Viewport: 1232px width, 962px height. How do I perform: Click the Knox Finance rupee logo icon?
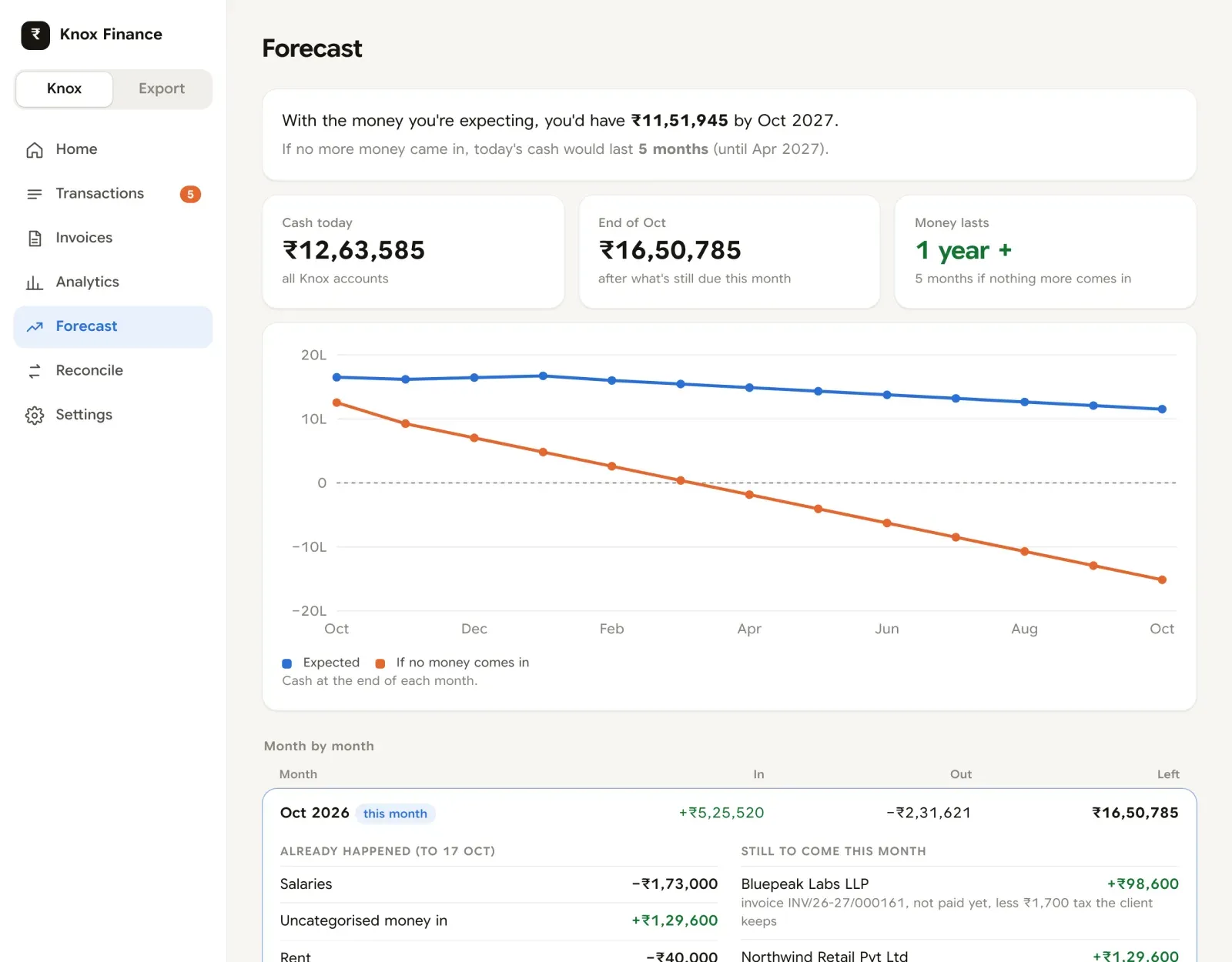click(35, 35)
